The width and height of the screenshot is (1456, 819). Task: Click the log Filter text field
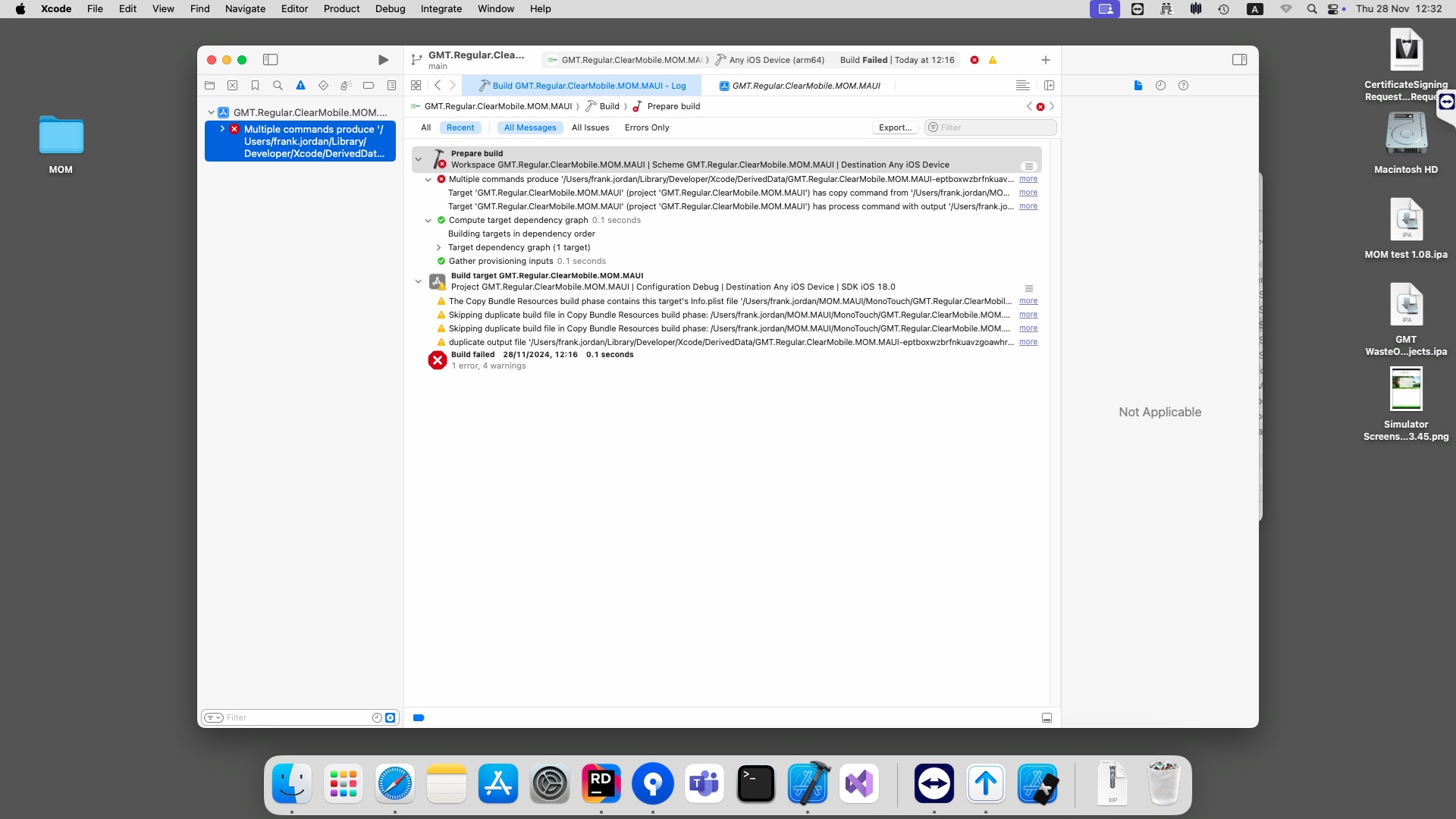click(993, 127)
